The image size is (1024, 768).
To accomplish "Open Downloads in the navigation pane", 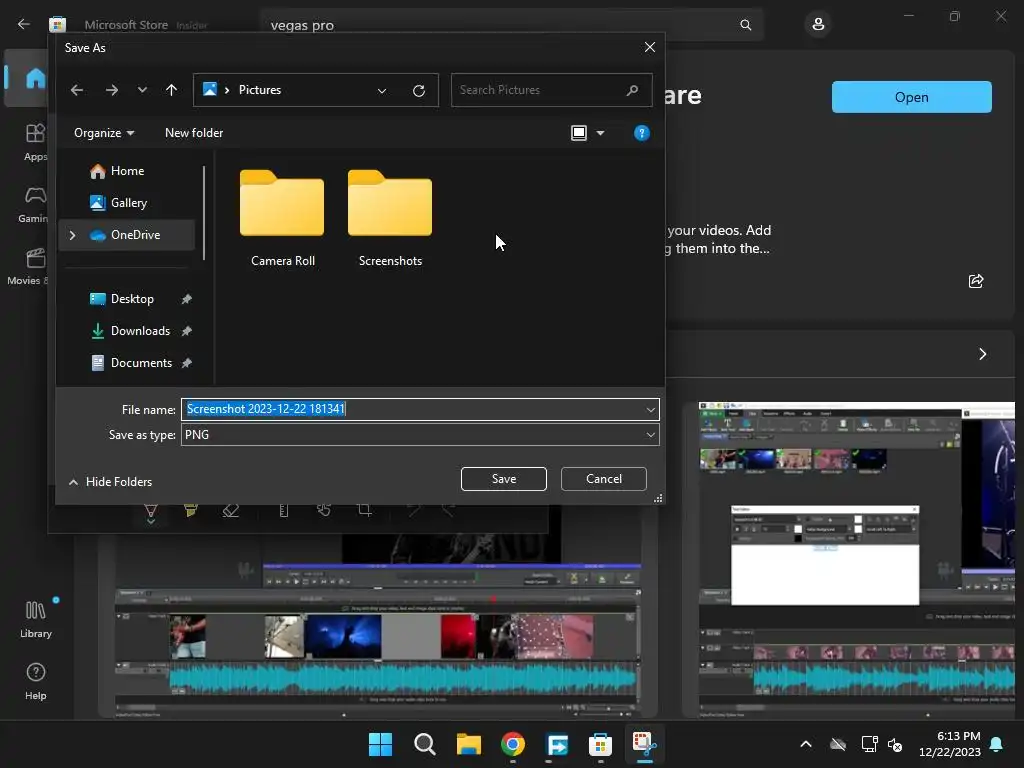I will [140, 331].
